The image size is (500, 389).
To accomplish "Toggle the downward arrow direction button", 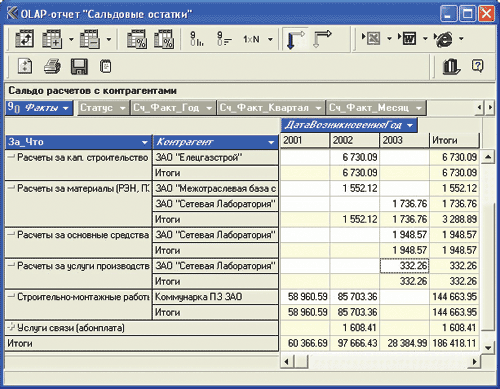I will (x=295, y=39).
